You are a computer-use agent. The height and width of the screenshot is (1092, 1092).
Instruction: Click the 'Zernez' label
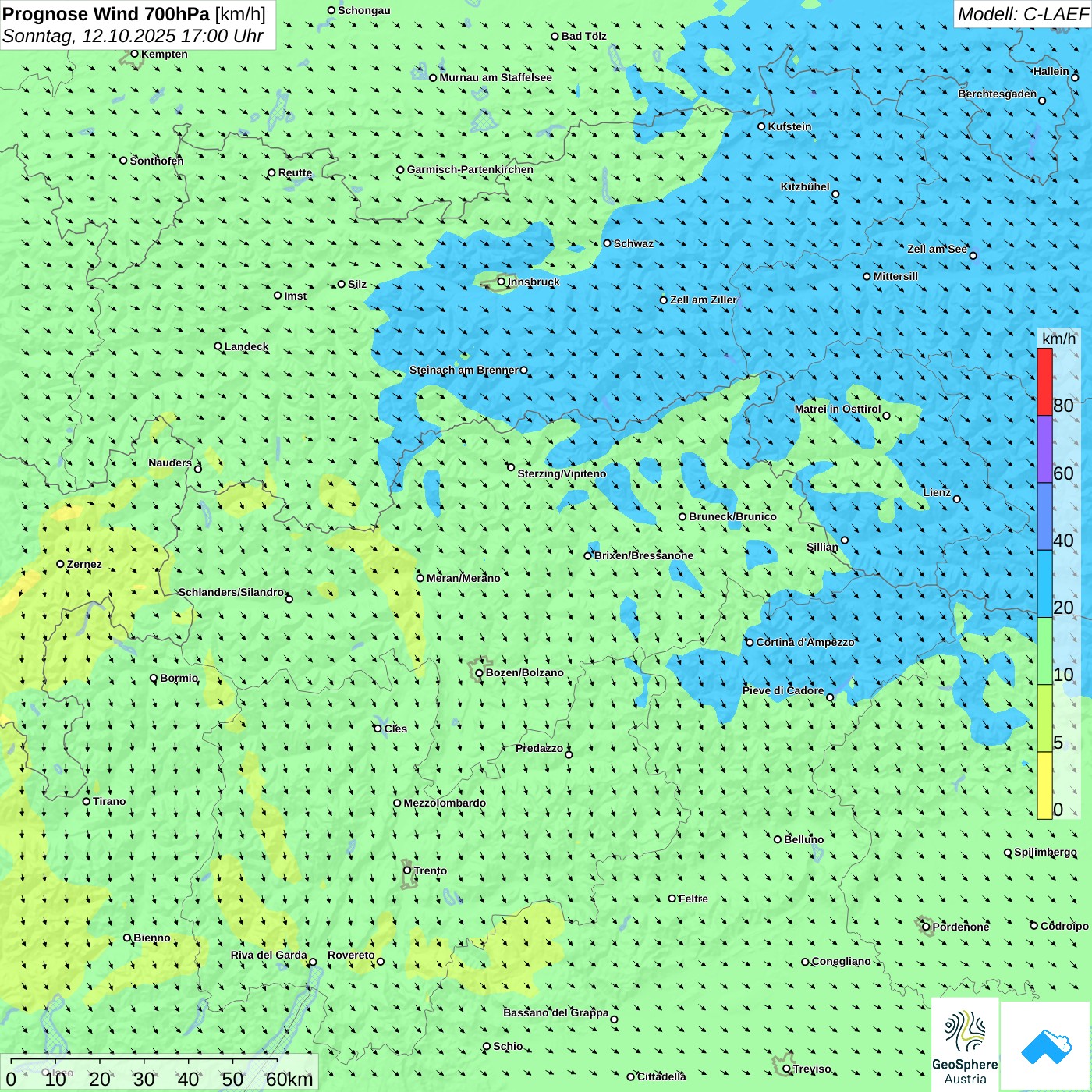coord(84,564)
